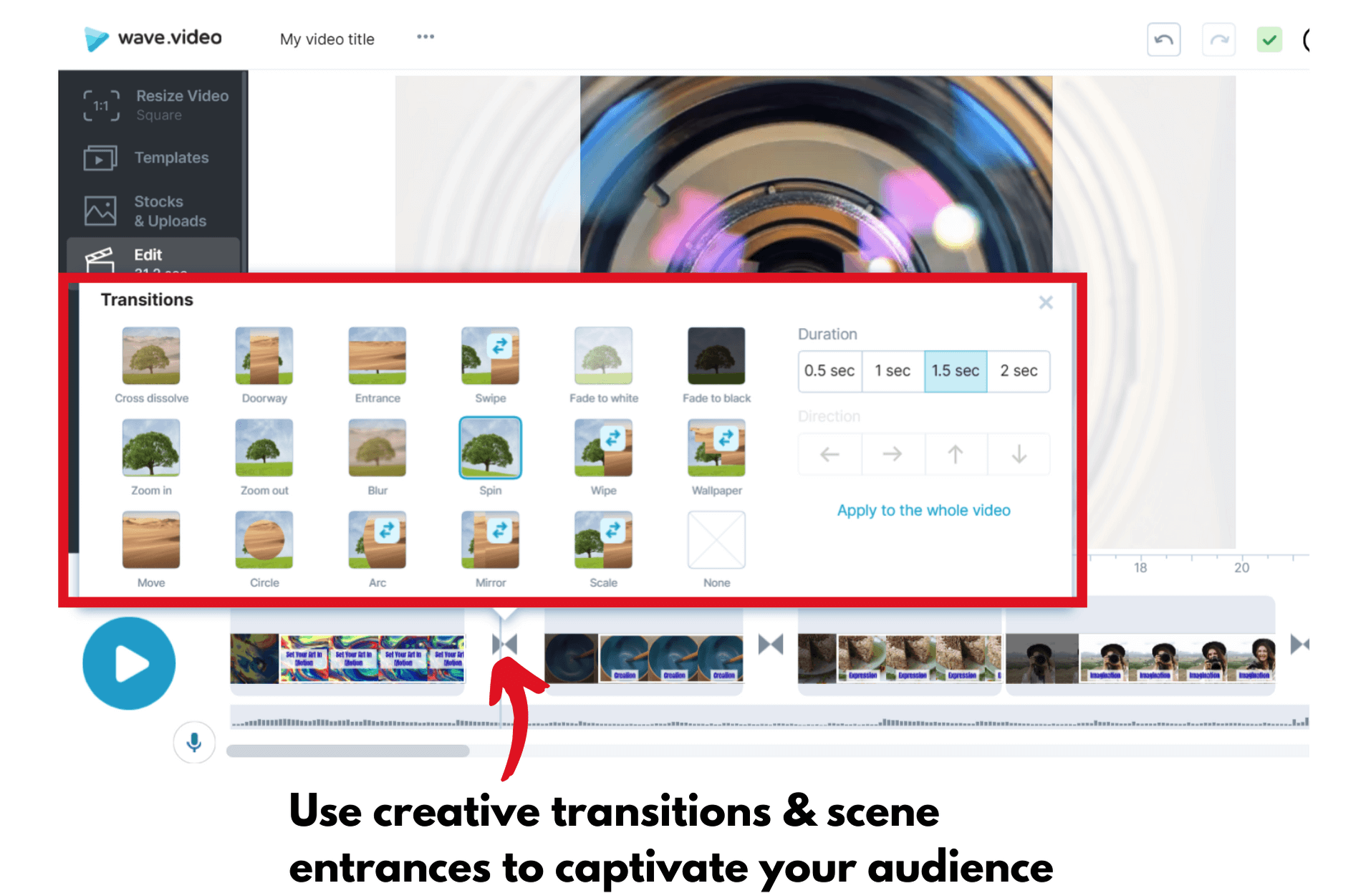
Task: Apply transition to the whole video
Action: pos(923,510)
